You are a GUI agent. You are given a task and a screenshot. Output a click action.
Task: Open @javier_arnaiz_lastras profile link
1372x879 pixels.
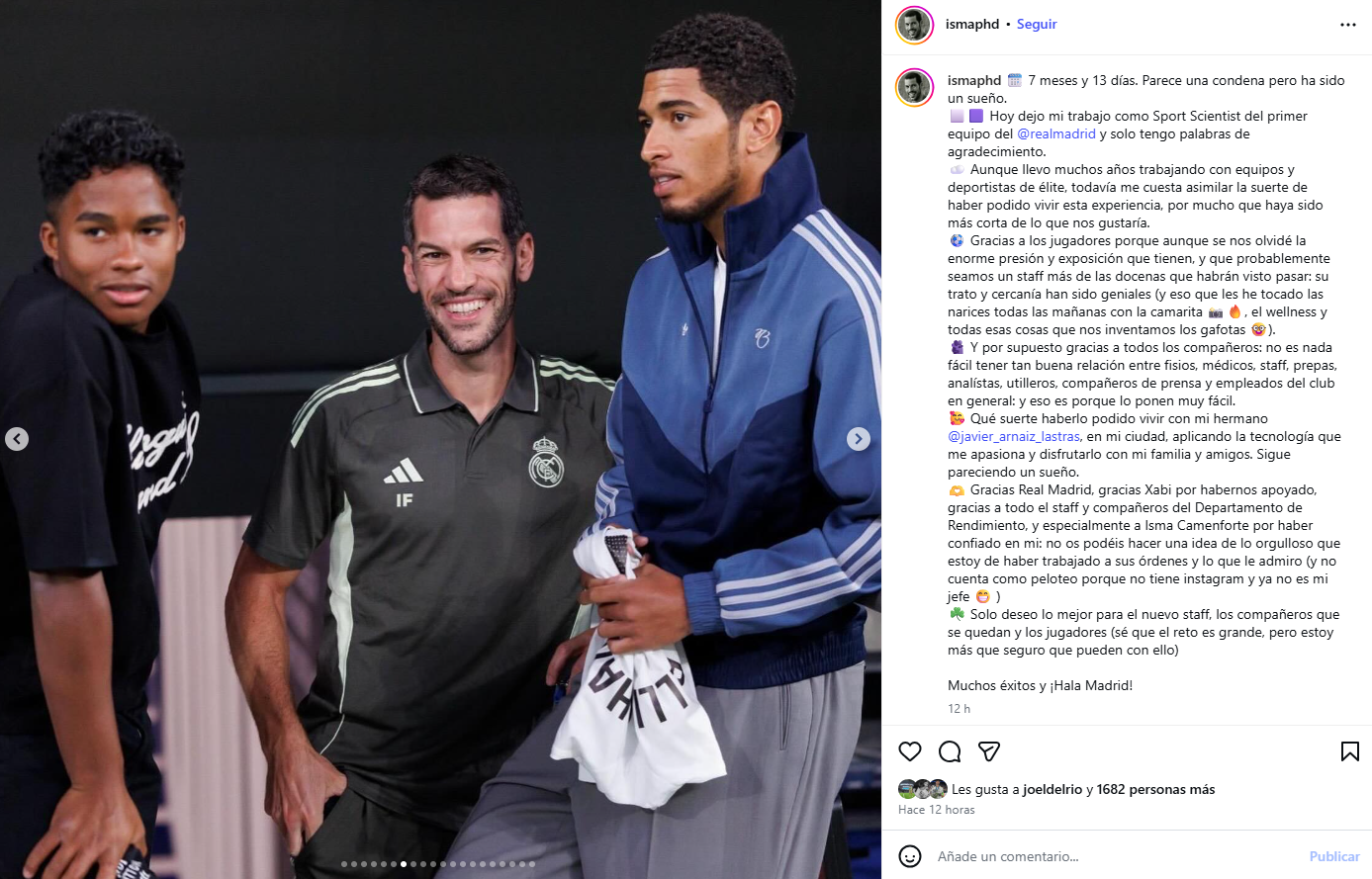pos(1015,436)
